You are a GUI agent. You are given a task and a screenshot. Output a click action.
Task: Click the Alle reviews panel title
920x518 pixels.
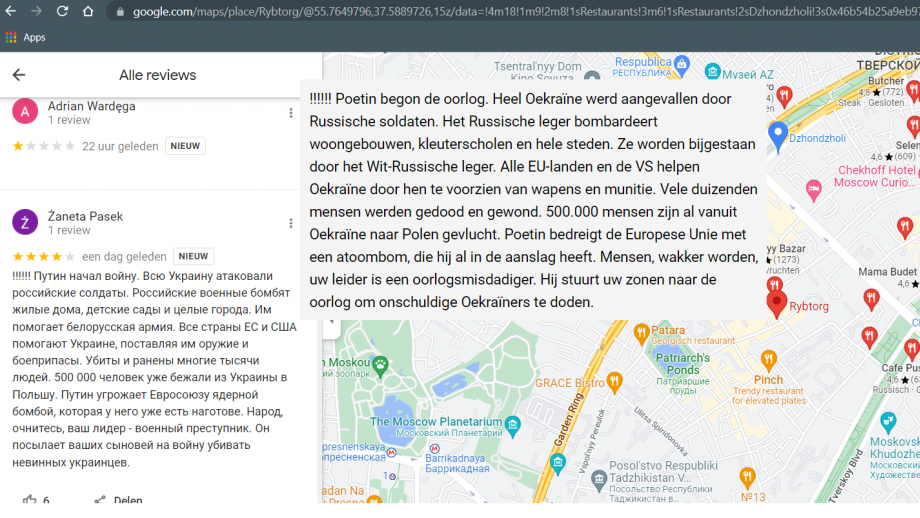click(x=158, y=75)
